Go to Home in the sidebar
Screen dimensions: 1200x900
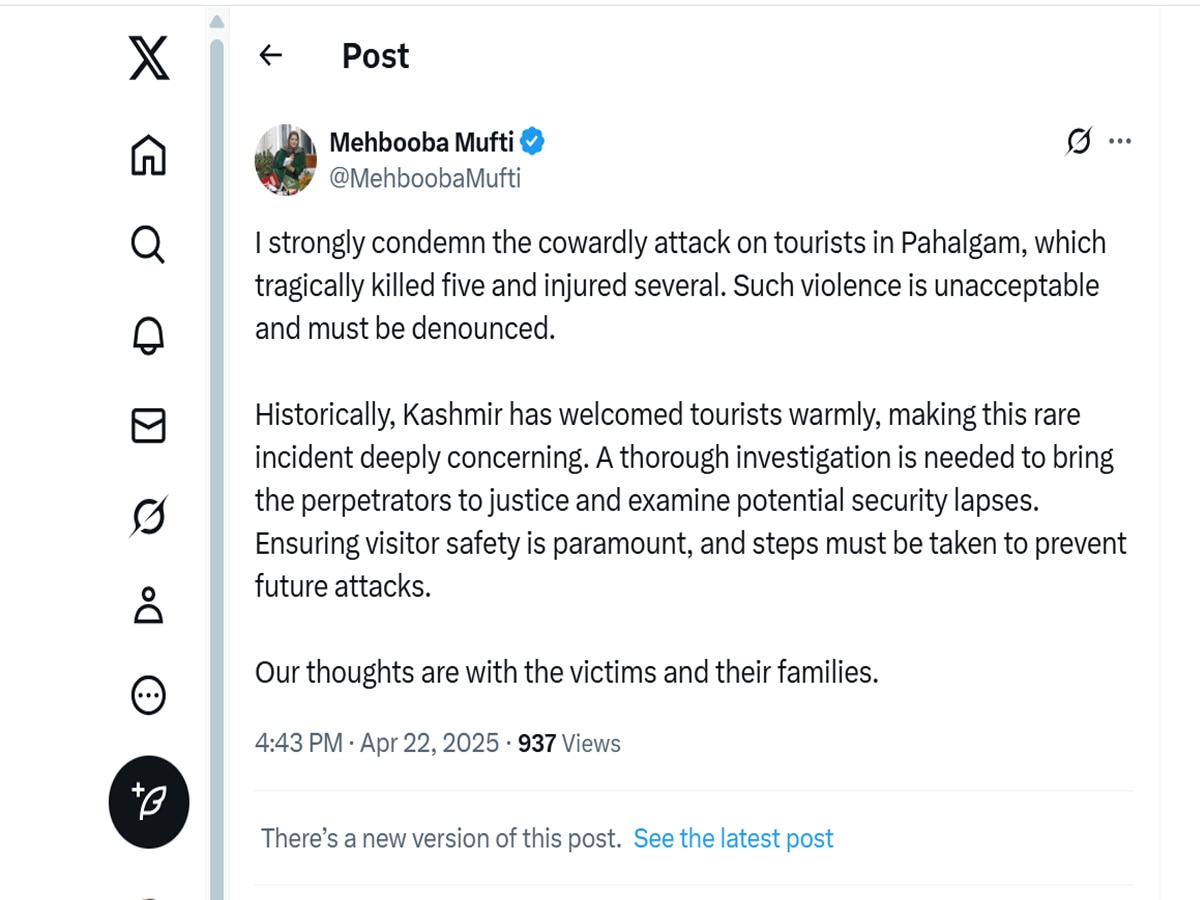[x=149, y=155]
